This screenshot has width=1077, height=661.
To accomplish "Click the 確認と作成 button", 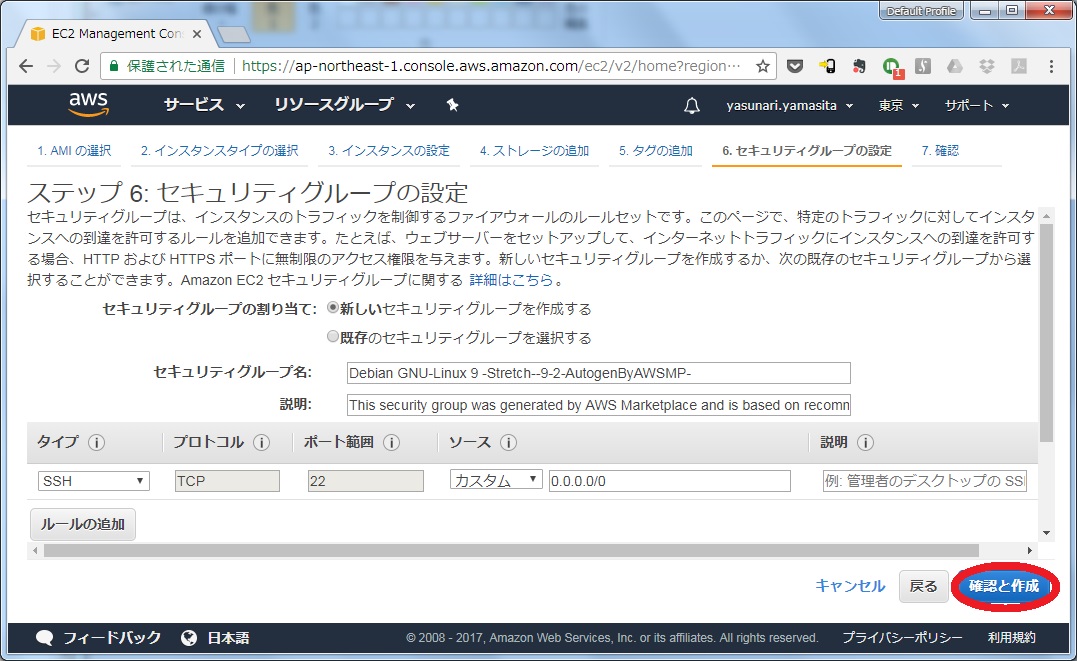I will click(x=1004, y=586).
